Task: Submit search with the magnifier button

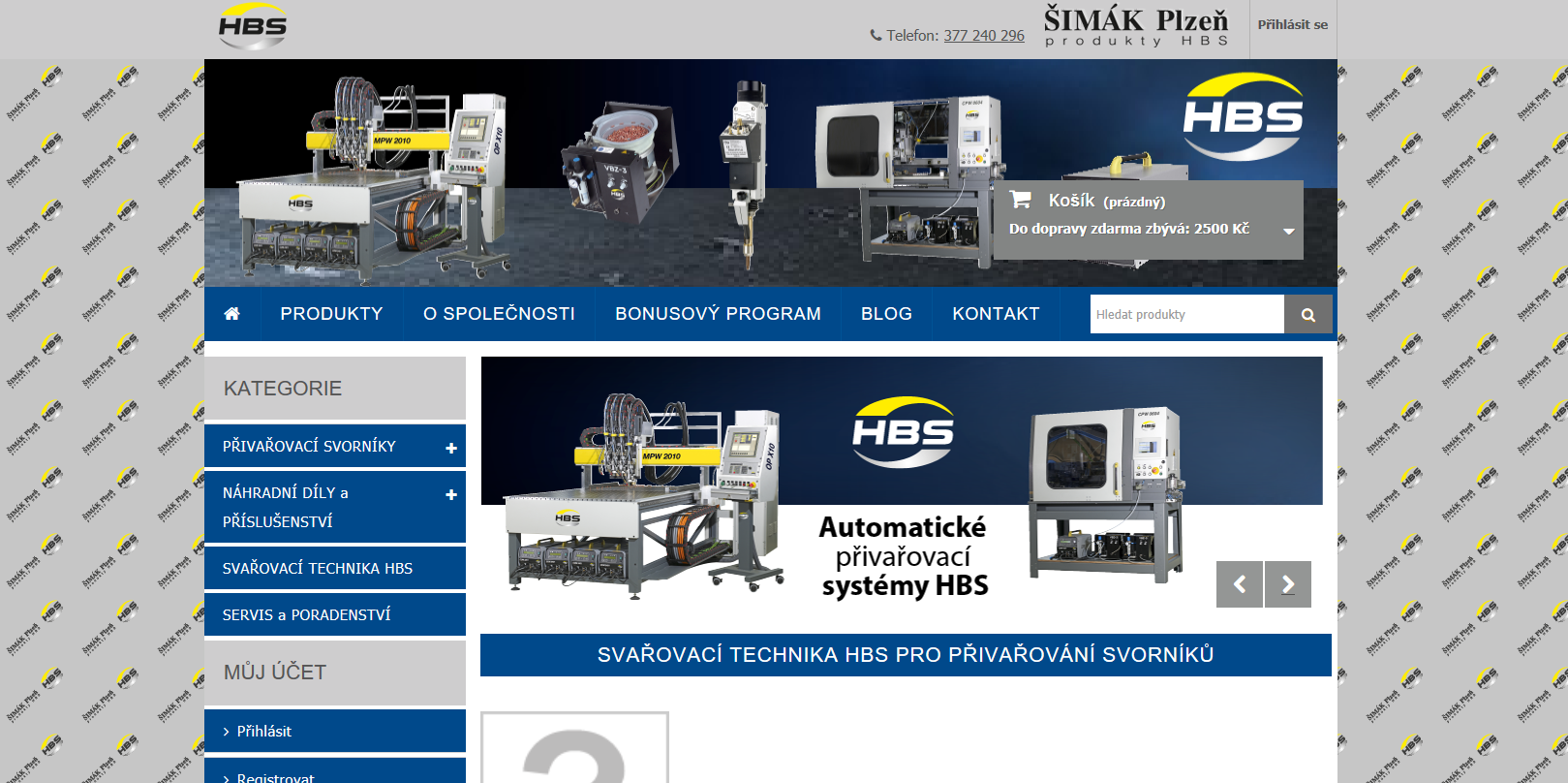Action: [1308, 314]
